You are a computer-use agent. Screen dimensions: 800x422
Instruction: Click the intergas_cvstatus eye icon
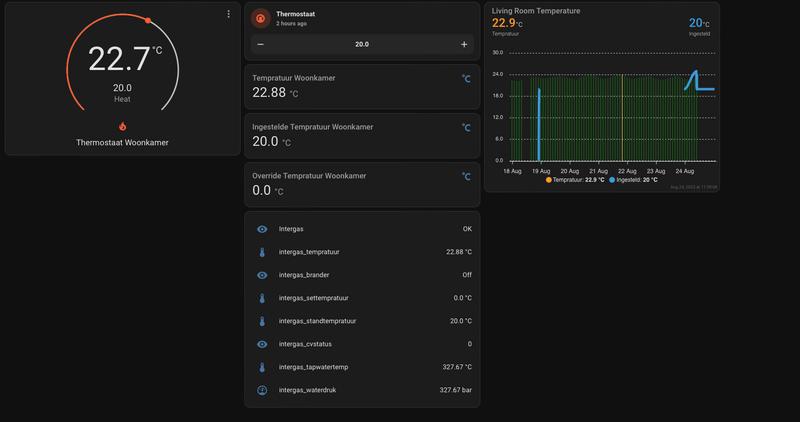coord(262,344)
